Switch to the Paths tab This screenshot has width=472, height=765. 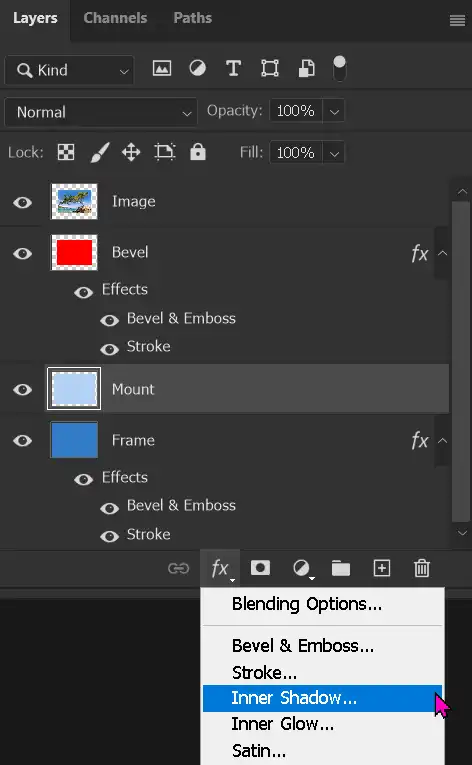tap(192, 19)
